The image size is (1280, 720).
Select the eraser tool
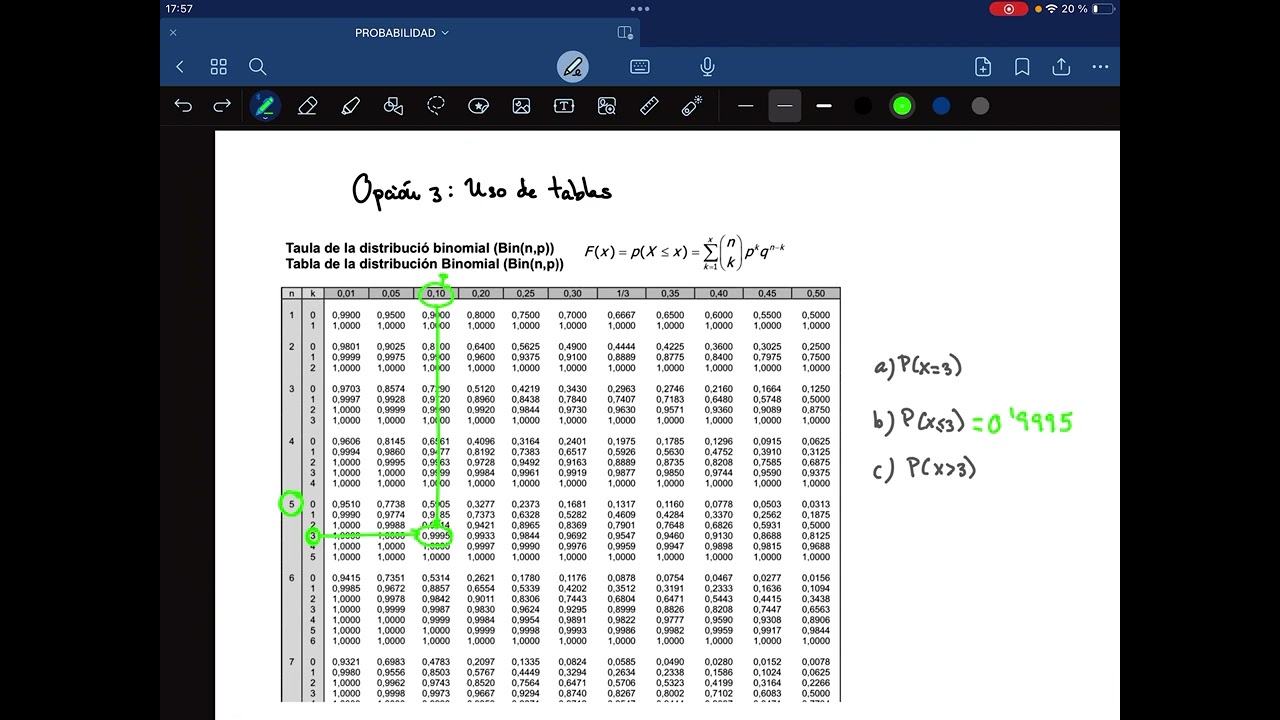point(308,105)
